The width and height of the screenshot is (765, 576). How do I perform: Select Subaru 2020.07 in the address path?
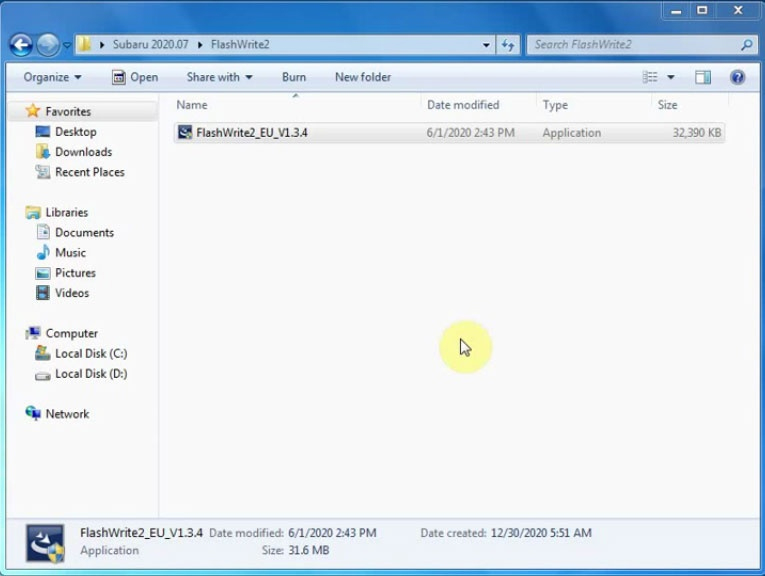150,44
